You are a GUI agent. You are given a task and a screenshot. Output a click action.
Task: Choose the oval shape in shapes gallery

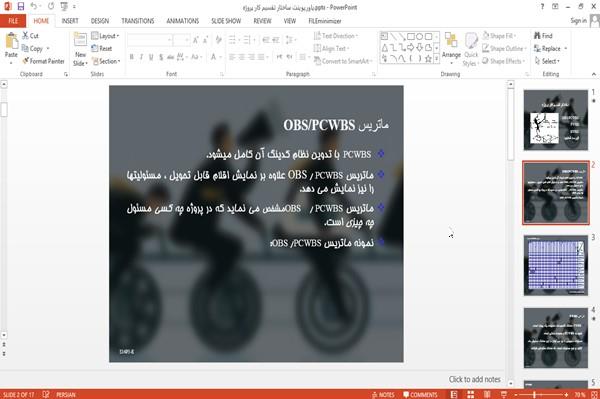click(419, 36)
